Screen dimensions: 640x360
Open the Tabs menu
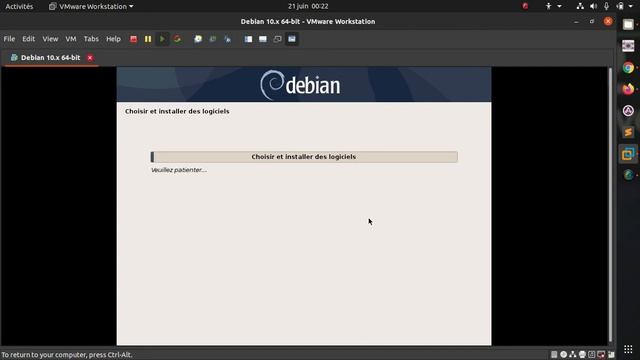91,39
